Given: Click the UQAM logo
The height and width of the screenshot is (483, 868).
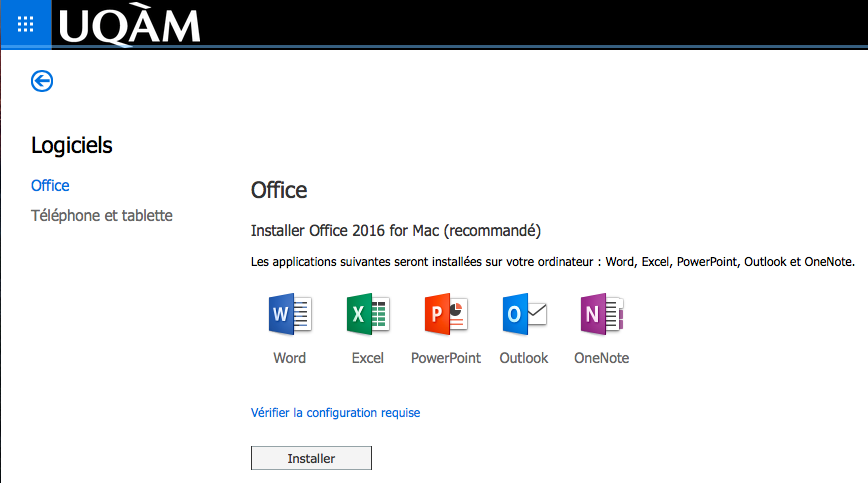Looking at the screenshot, I should [129, 25].
